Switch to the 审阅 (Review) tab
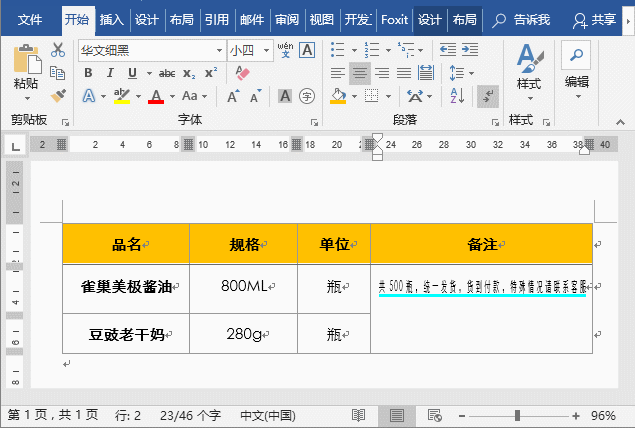 click(x=286, y=20)
